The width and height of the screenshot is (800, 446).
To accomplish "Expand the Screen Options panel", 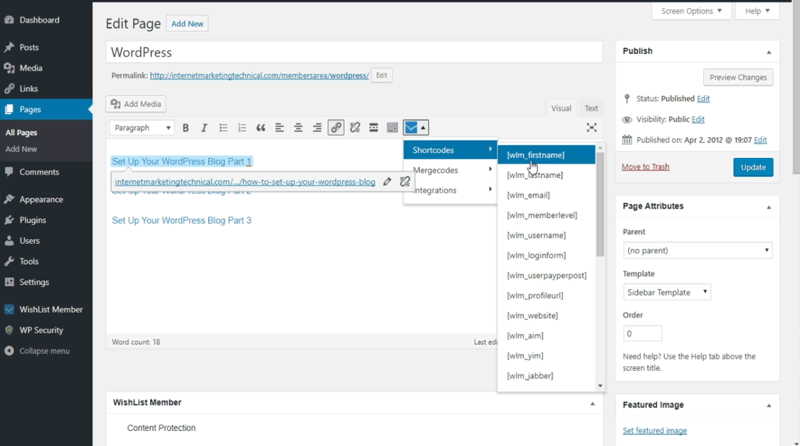I will point(691,11).
